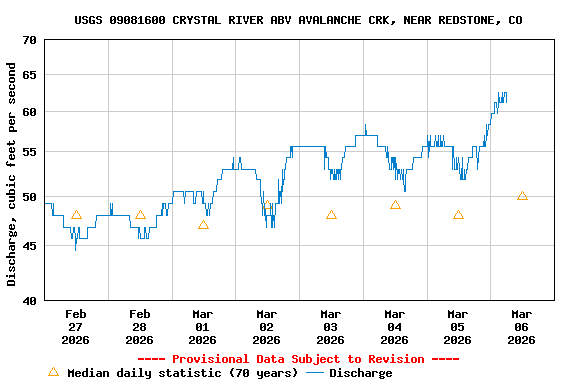Select the Mar 02 median triangle marker
The height and width of the screenshot is (384, 576).
tap(267, 205)
